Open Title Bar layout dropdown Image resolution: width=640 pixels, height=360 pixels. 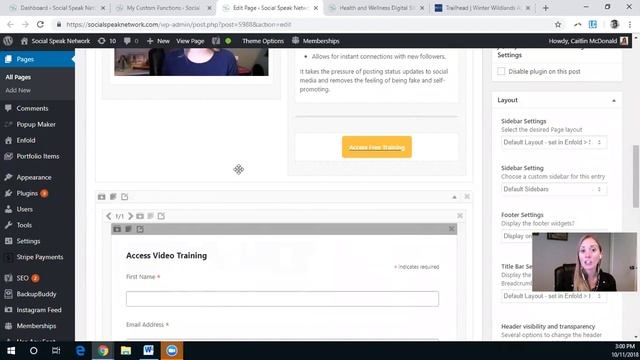[553, 296]
